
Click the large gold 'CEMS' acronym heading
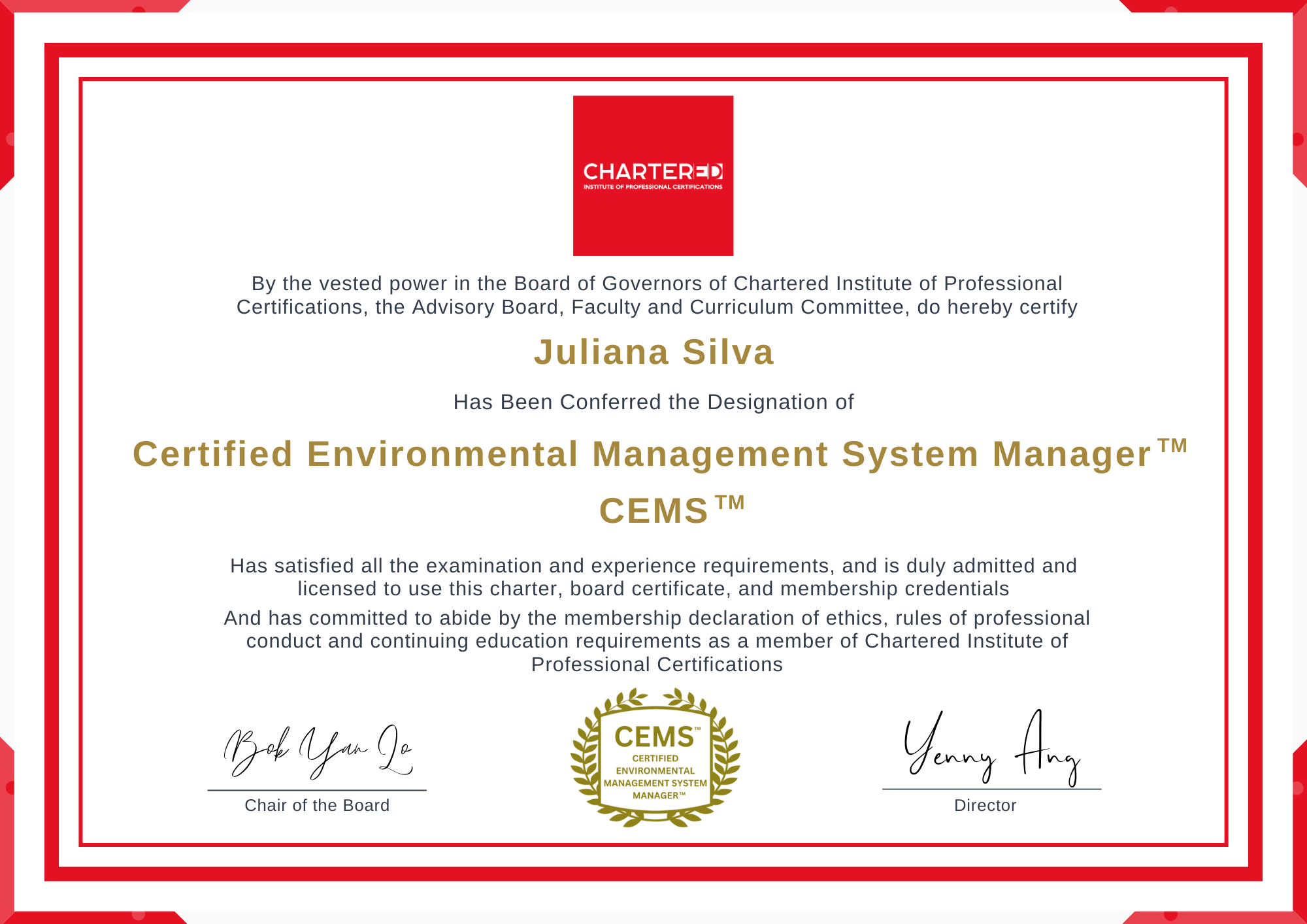tap(672, 510)
